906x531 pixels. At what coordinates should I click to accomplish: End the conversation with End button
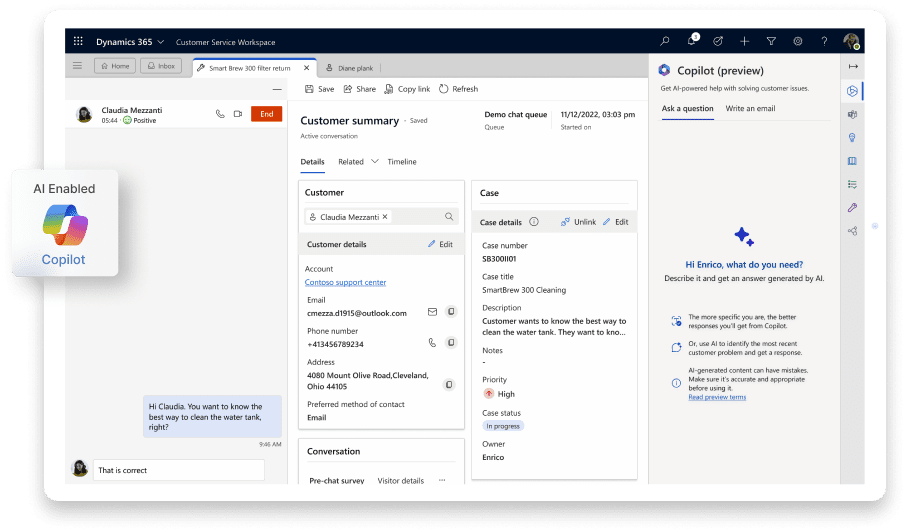[266, 114]
